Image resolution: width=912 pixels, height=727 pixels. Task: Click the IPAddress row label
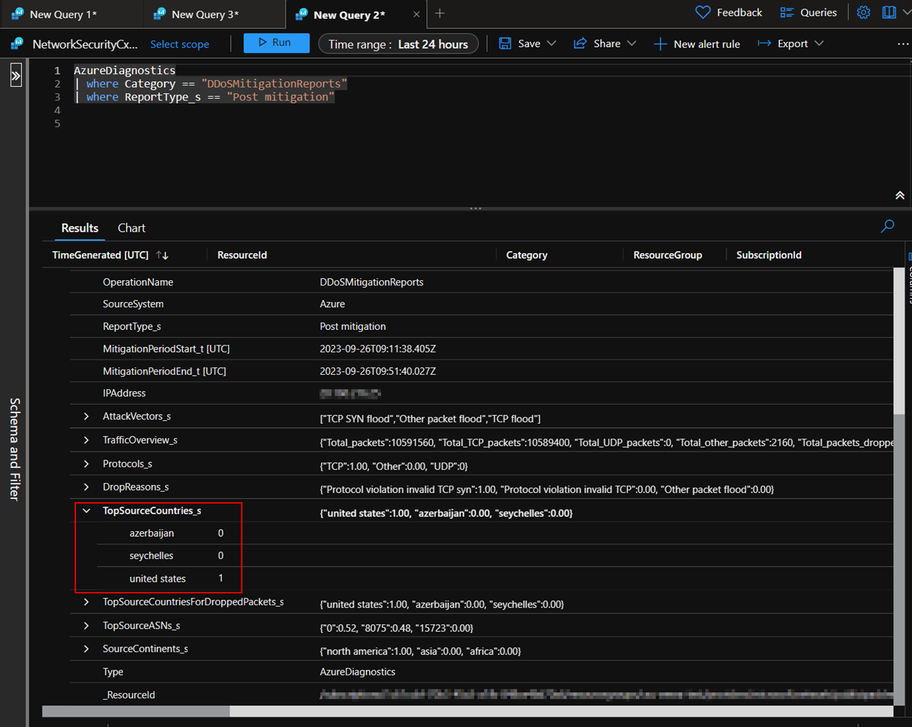(124, 394)
